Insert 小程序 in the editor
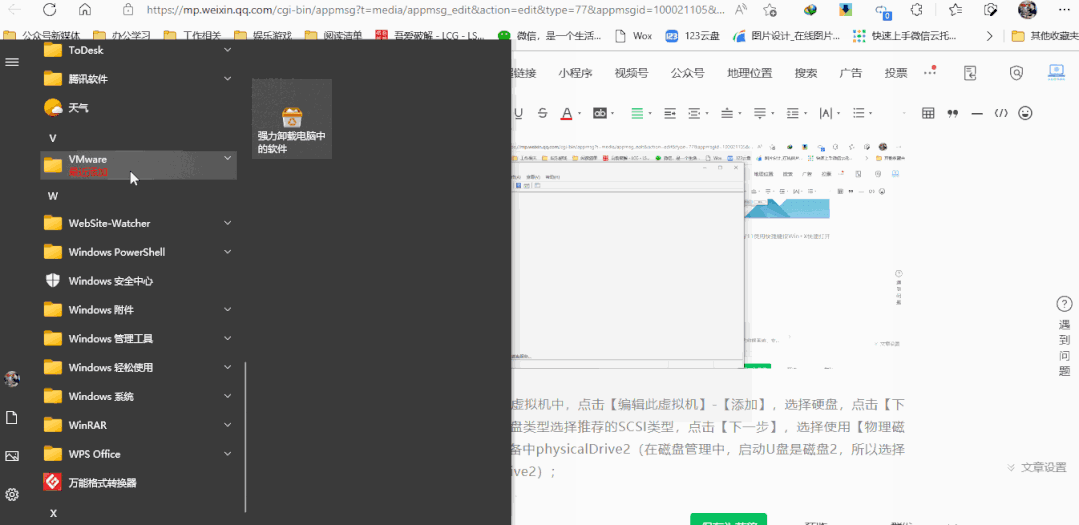Screen dimensions: 1079x525 pyautogui.click(x=575, y=73)
